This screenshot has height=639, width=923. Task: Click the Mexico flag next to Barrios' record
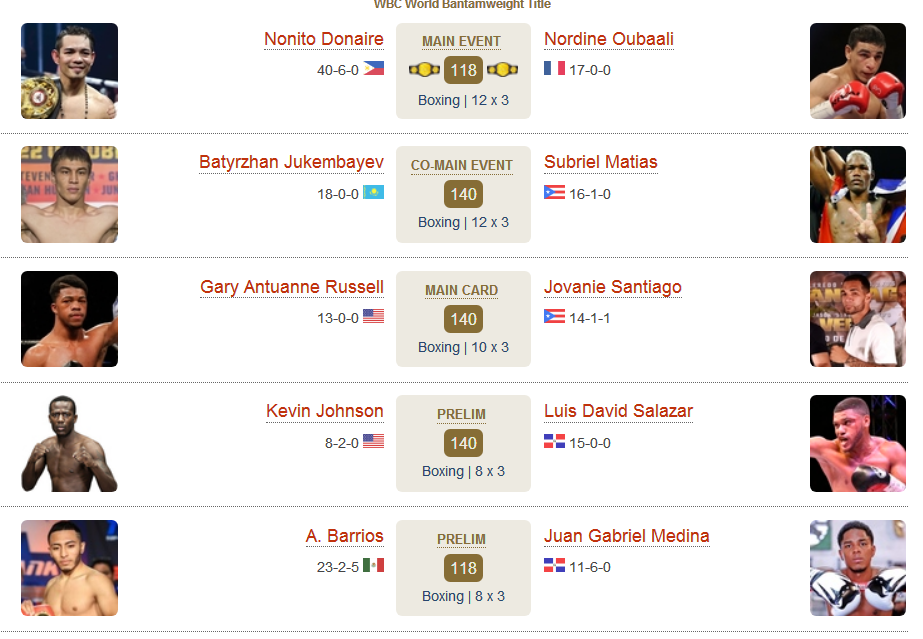tap(373, 565)
